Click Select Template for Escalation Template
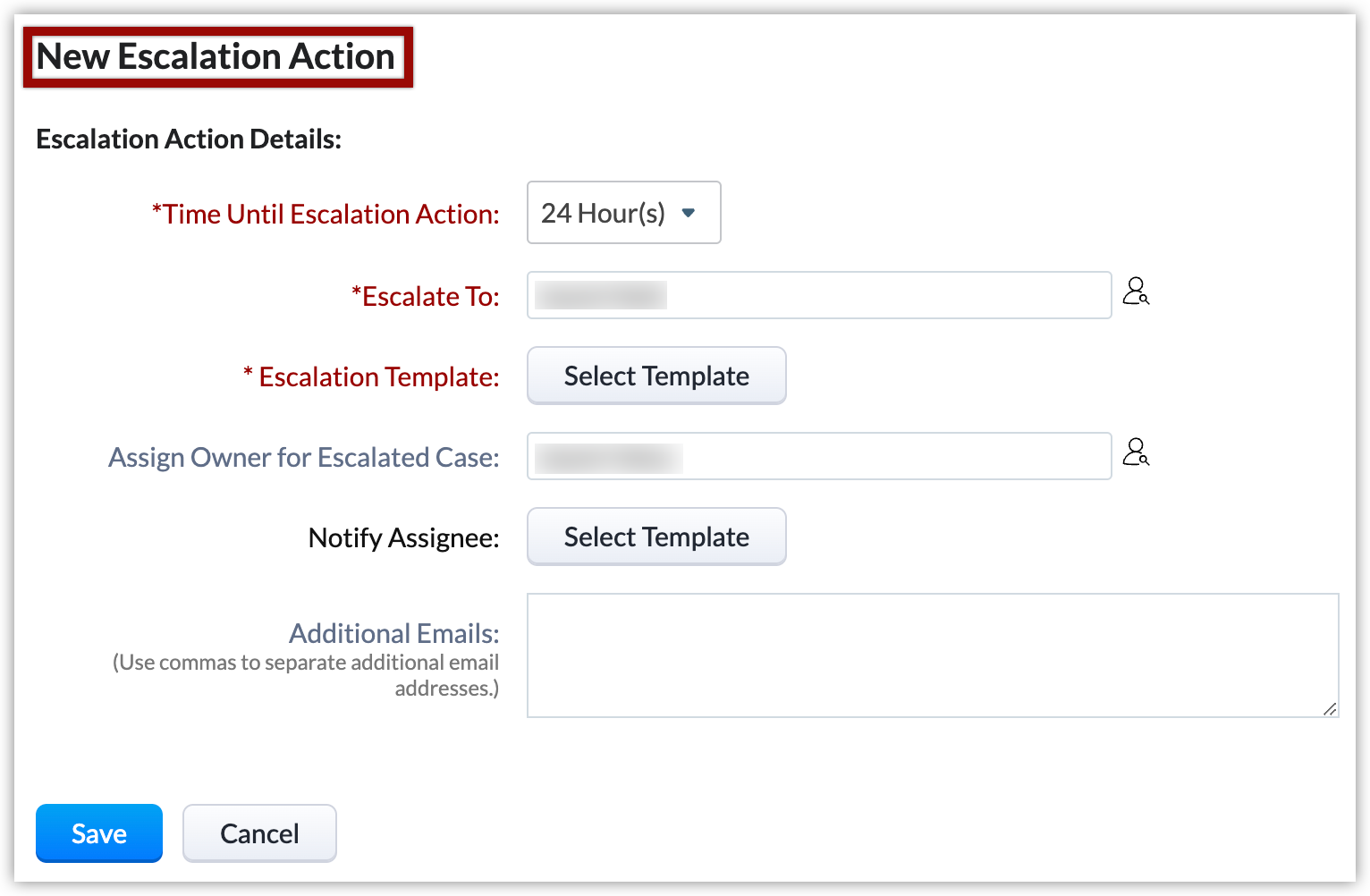Viewport: 1370px width, 896px height. pos(656,376)
